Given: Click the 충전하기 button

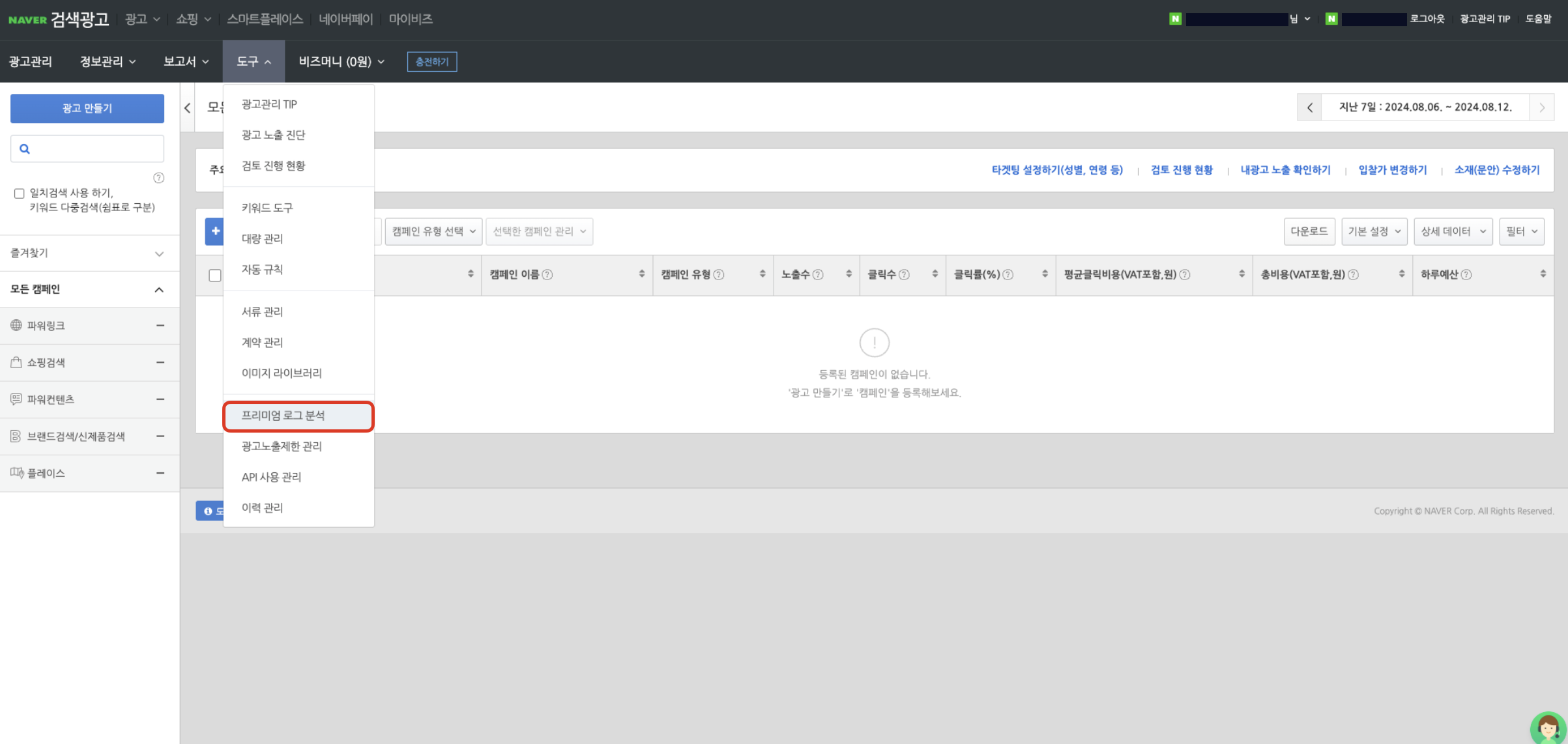Looking at the screenshot, I should [x=431, y=61].
